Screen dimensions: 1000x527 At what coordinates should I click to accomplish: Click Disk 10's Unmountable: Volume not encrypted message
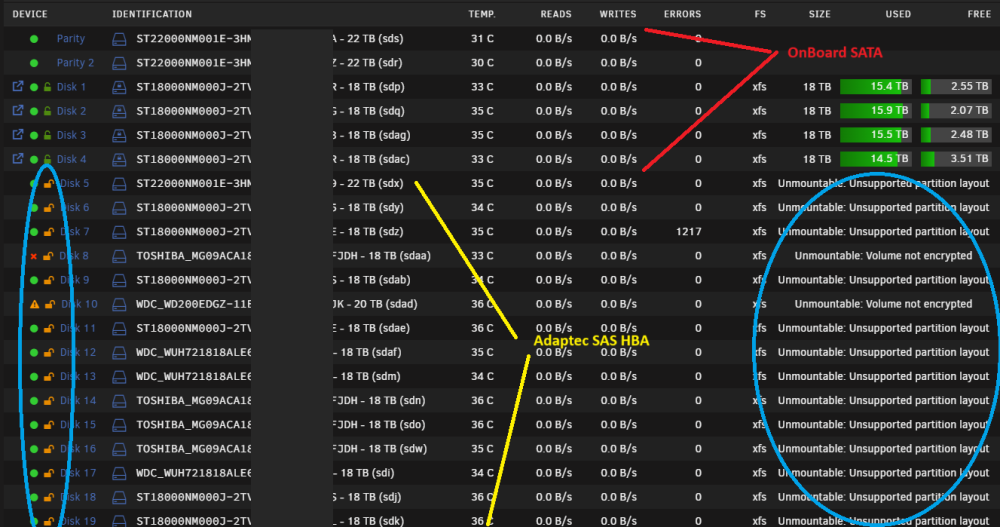pos(883,304)
